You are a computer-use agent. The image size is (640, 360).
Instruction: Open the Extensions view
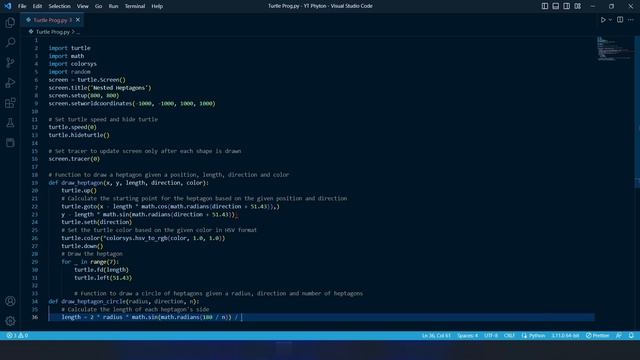click(x=10, y=102)
